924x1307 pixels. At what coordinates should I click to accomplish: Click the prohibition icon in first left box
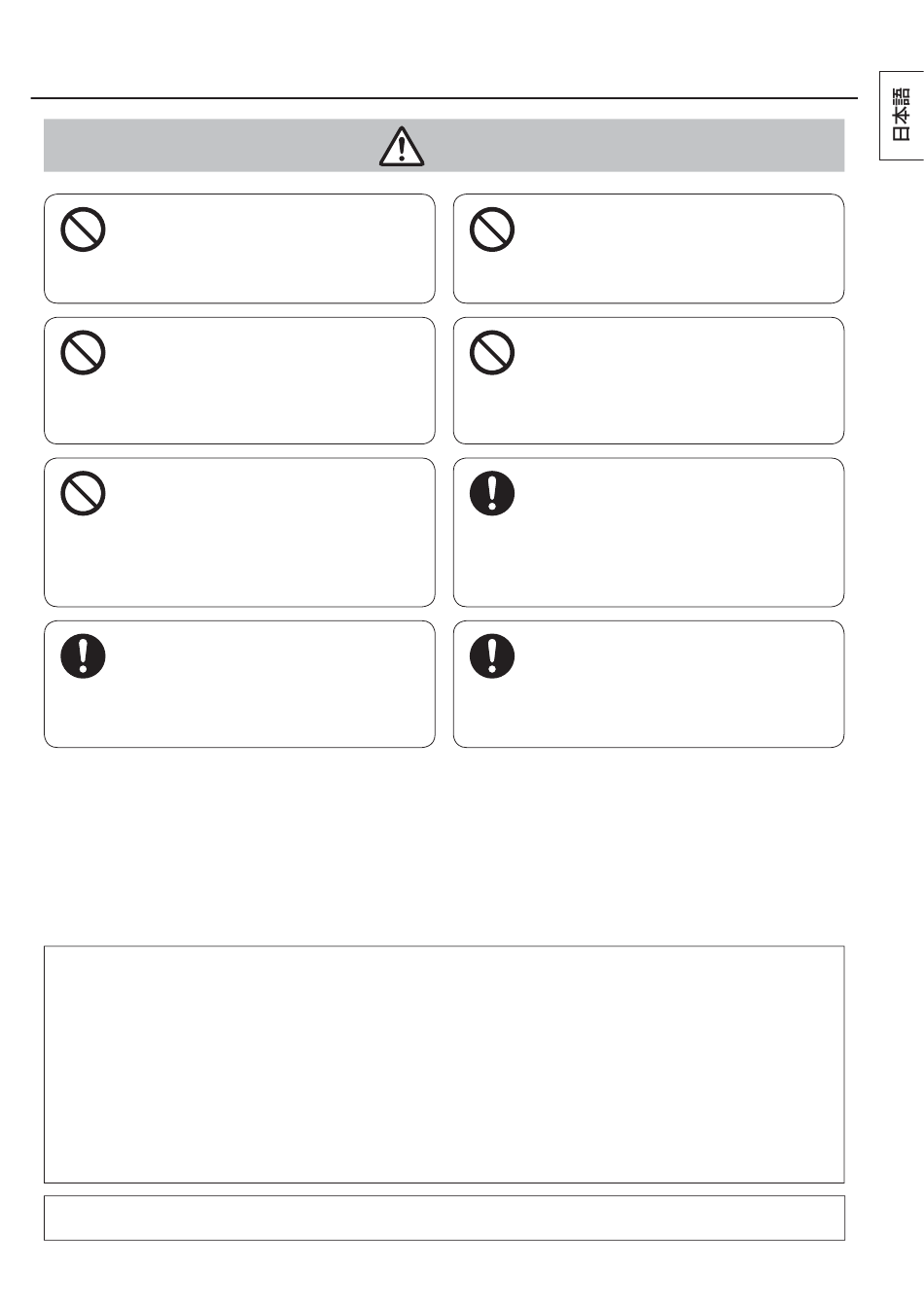coord(84,230)
